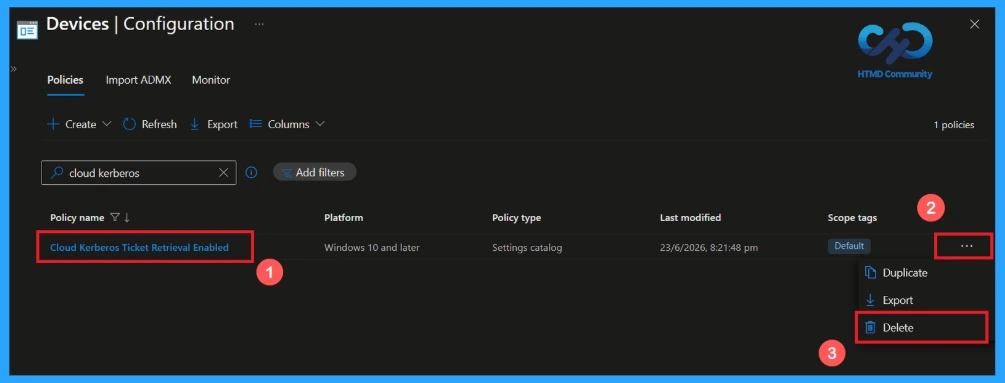1005x383 pixels.
Task: Click the Scope tags column header
Action: pyautogui.click(x=852, y=218)
